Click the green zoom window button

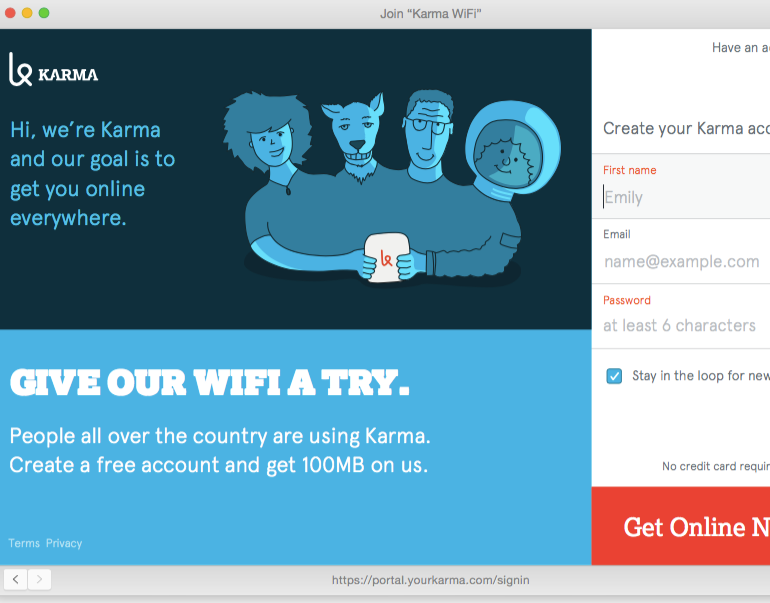pyautogui.click(x=44, y=13)
